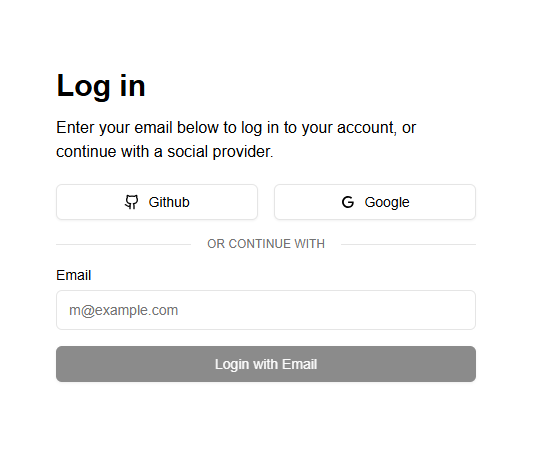Click the Google "G" logo icon

click(348, 202)
